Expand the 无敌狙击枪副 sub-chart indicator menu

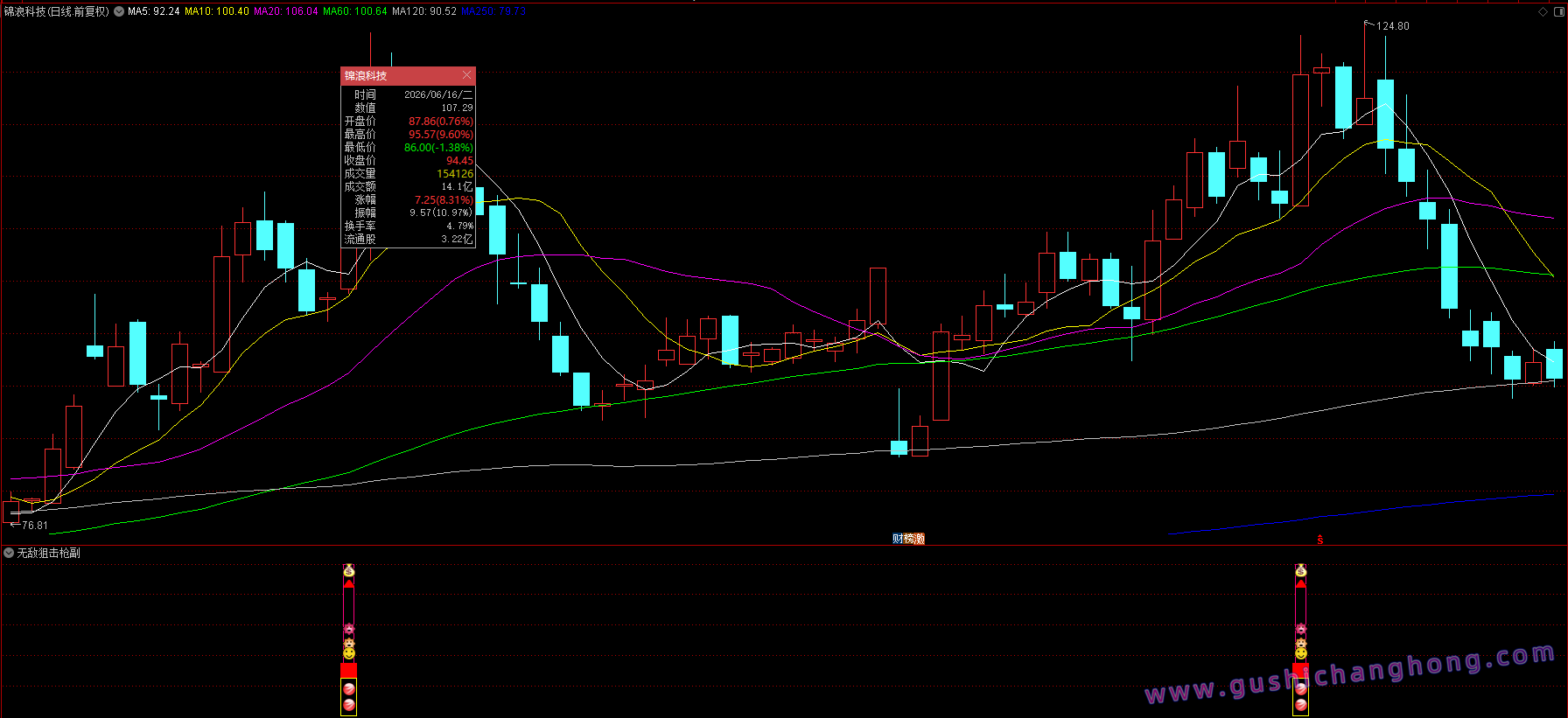[9, 553]
